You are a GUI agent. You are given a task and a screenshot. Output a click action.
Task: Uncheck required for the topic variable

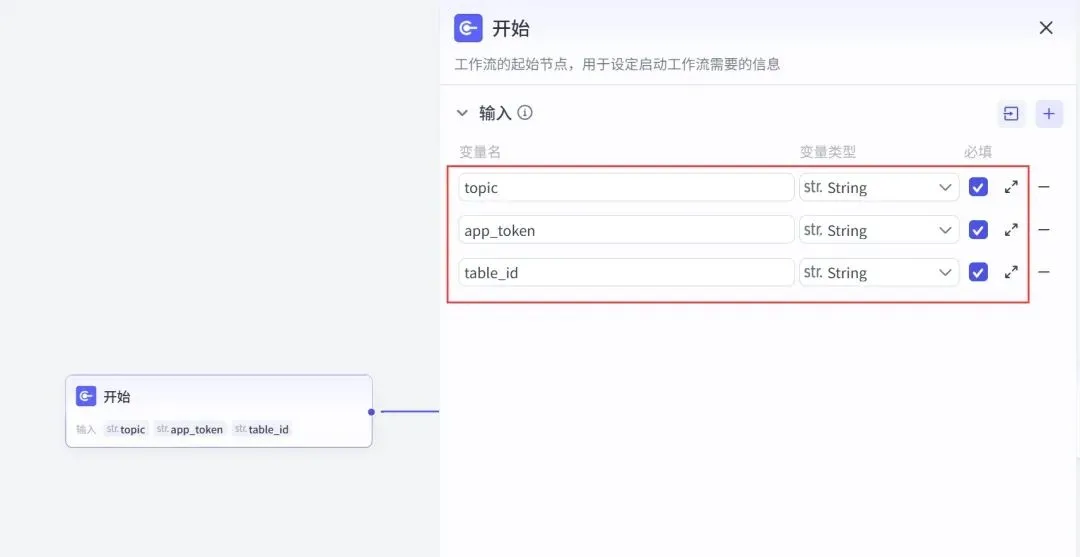click(x=978, y=187)
